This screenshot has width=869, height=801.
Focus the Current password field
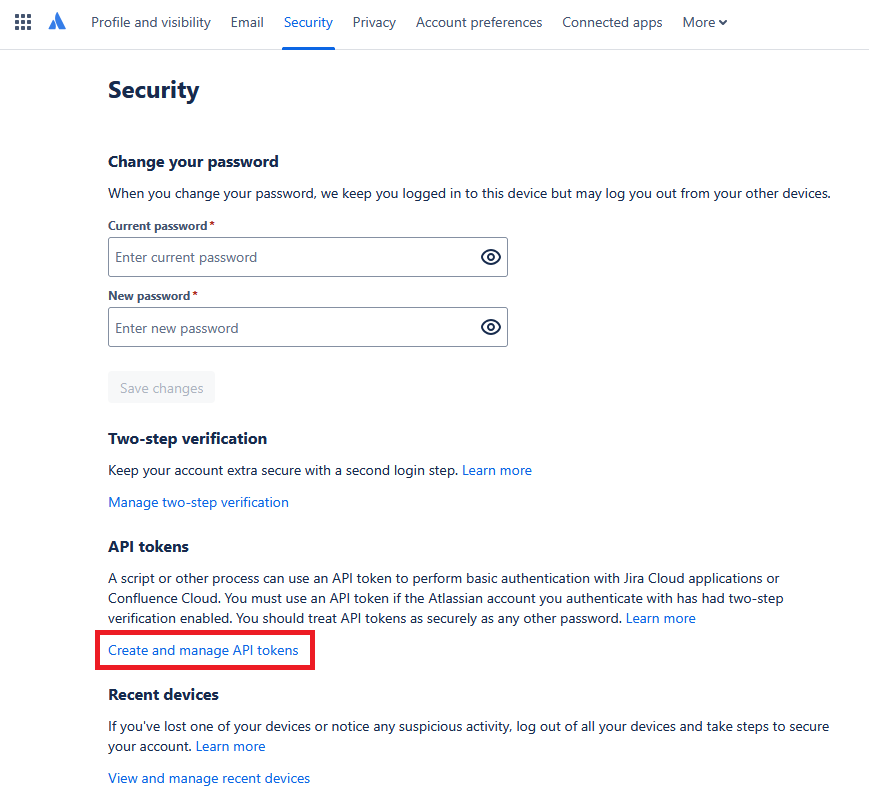coord(290,257)
